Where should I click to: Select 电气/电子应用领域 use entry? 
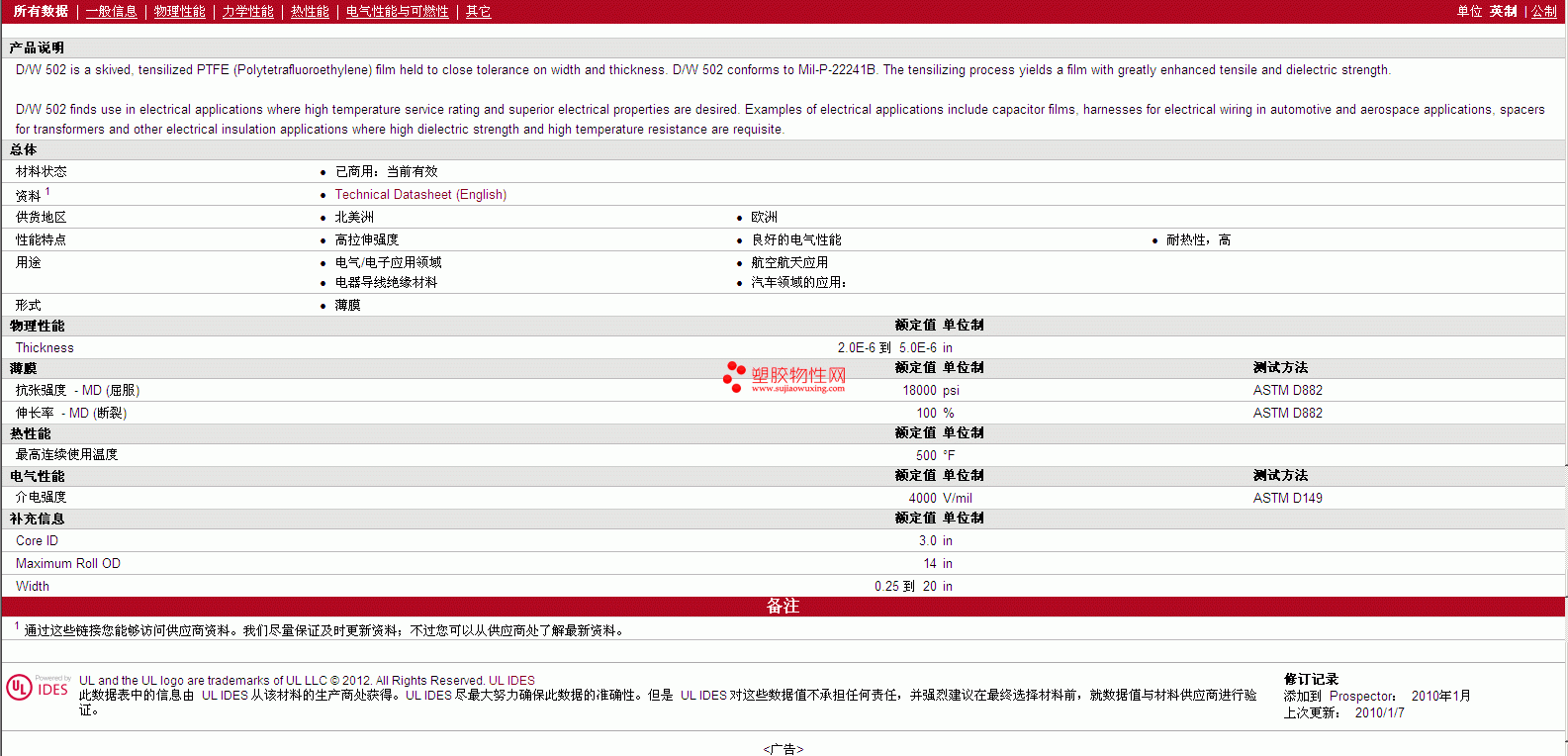pyautogui.click(x=388, y=262)
